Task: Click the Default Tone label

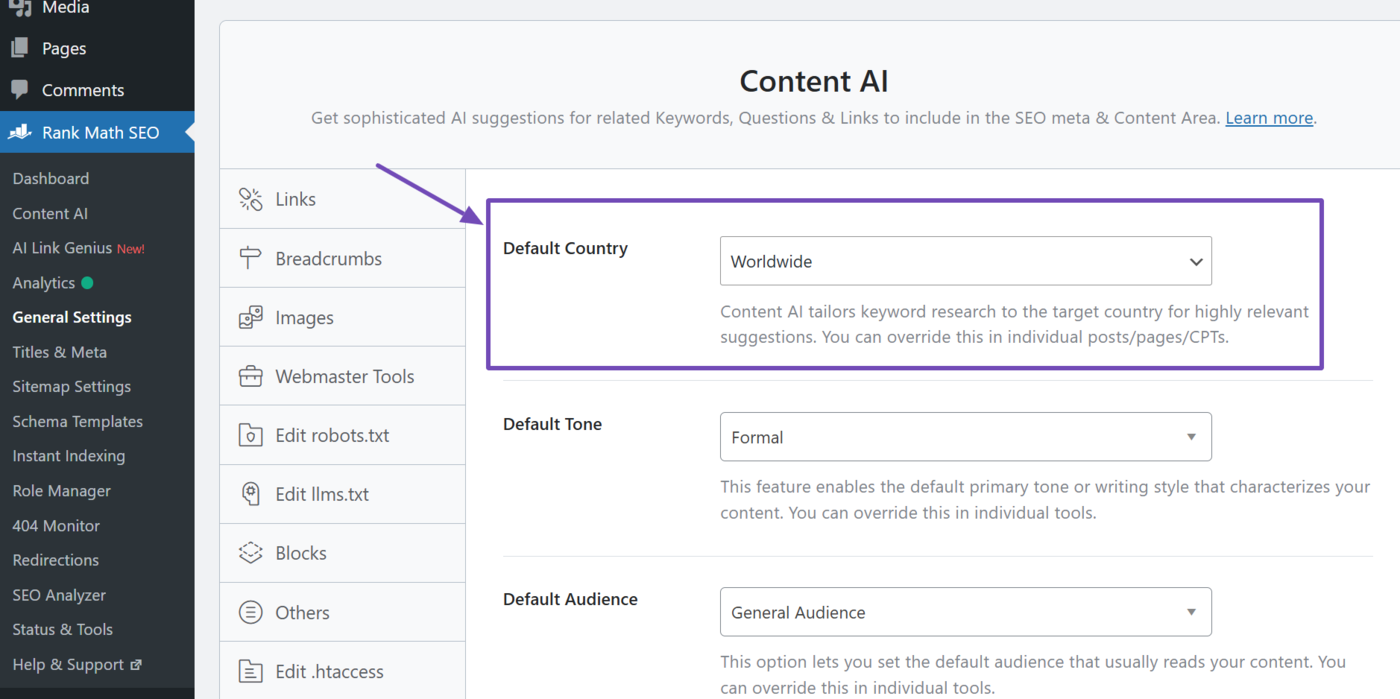Action: (552, 424)
